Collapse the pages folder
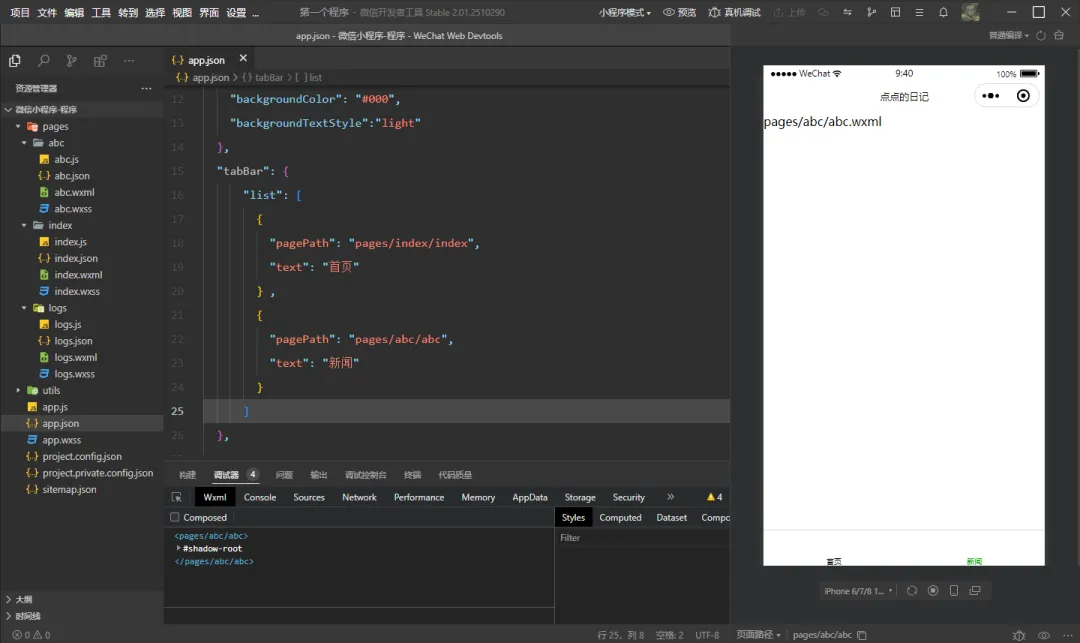The height and width of the screenshot is (643, 1080). tap(19, 127)
